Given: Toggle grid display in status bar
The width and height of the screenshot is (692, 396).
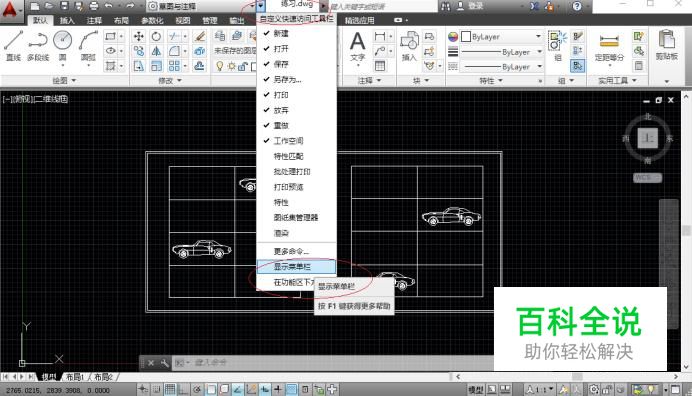Looking at the screenshot, I should pyautogui.click(x=170, y=389).
